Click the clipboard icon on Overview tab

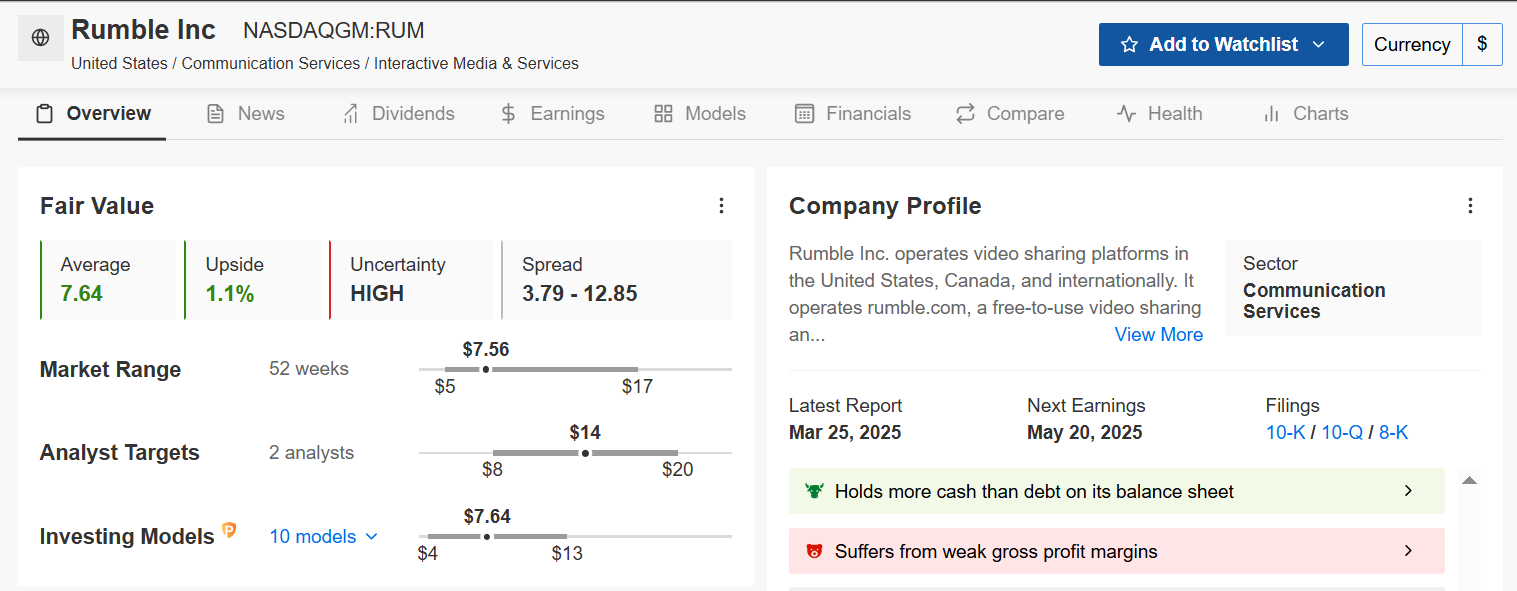coord(44,114)
